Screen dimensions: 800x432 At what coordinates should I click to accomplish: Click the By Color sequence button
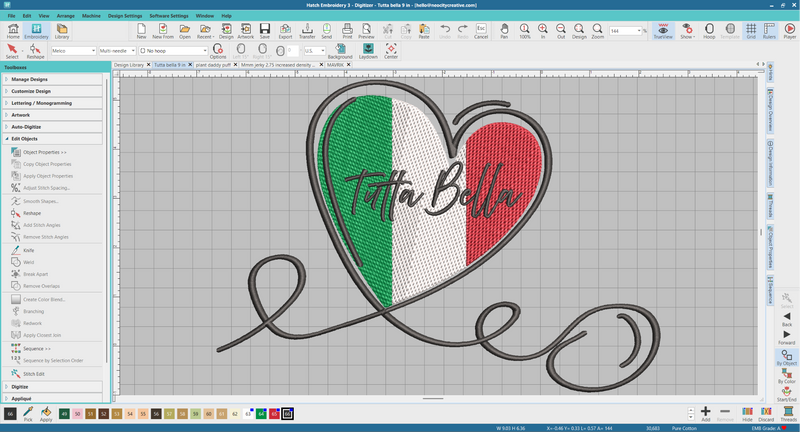click(x=787, y=376)
